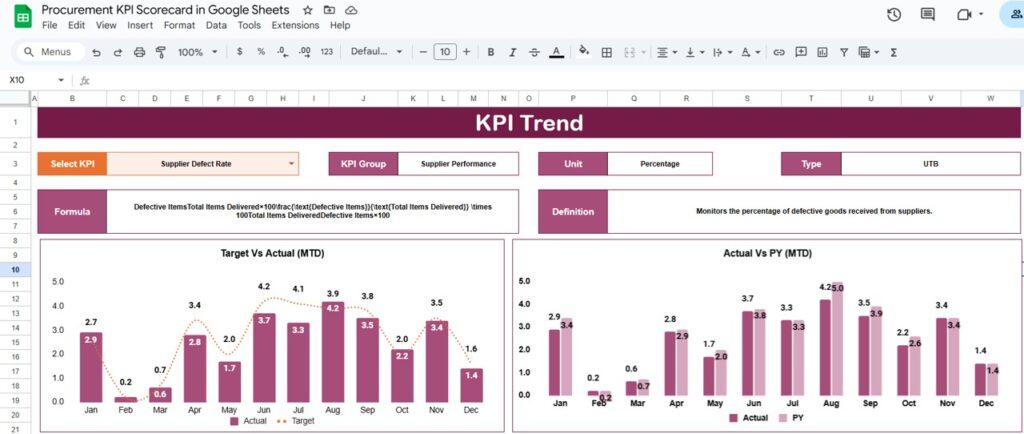
Task: Decrease the font size
Action: [423, 52]
